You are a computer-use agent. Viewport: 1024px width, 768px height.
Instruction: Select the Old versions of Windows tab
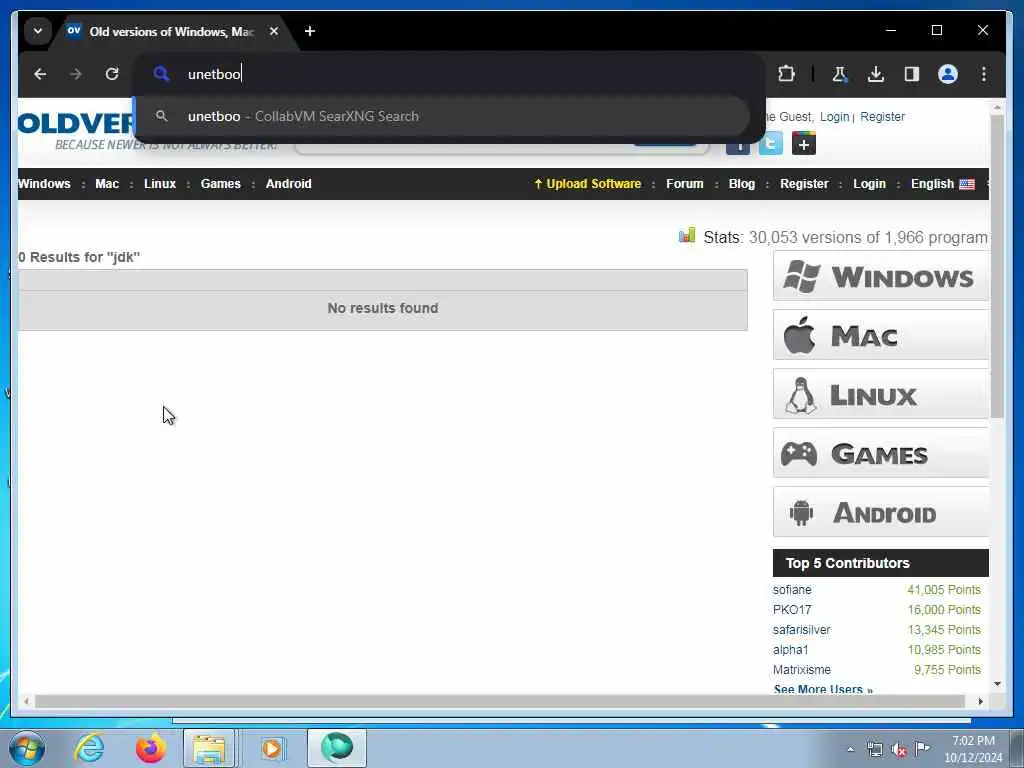pos(171,31)
